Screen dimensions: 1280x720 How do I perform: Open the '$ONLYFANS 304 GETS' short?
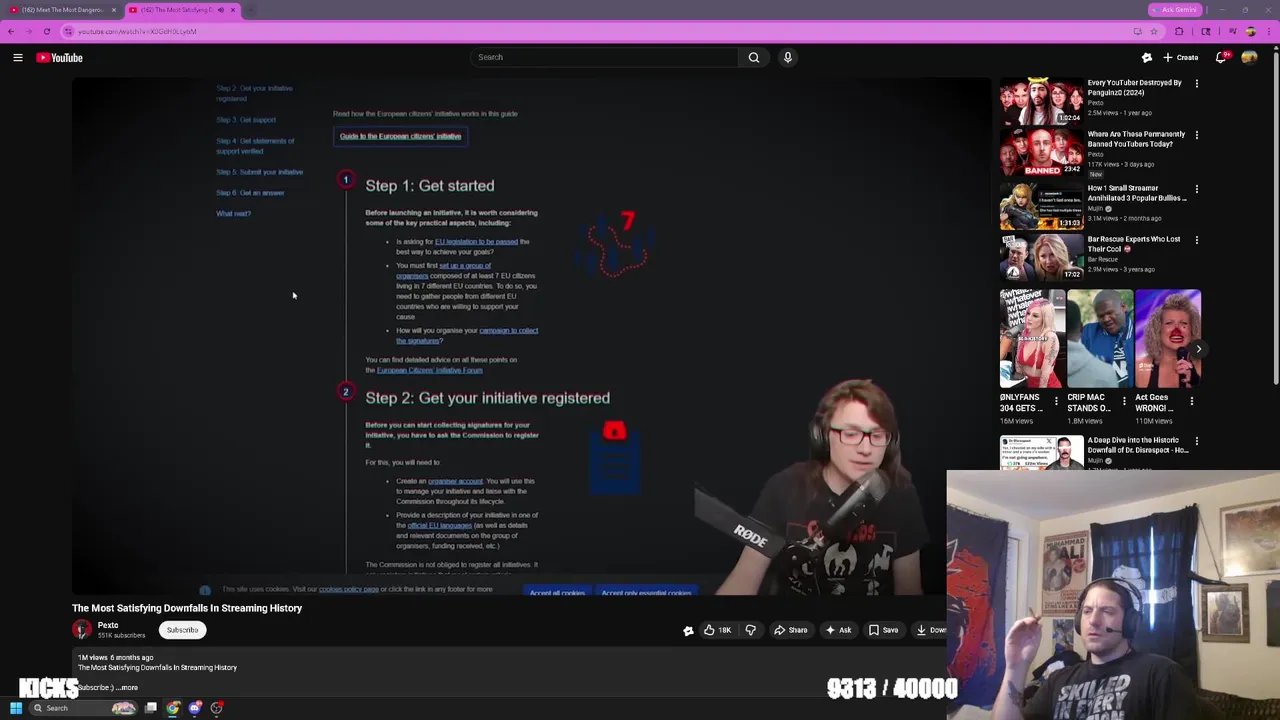coord(1032,338)
